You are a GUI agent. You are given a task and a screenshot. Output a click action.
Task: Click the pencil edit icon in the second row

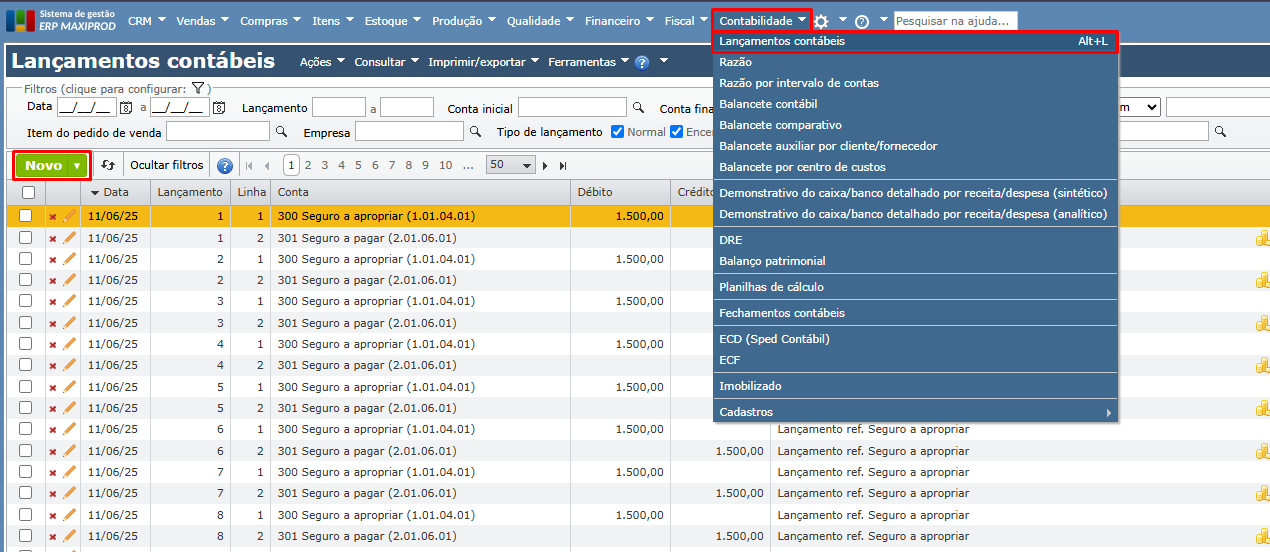click(69, 237)
